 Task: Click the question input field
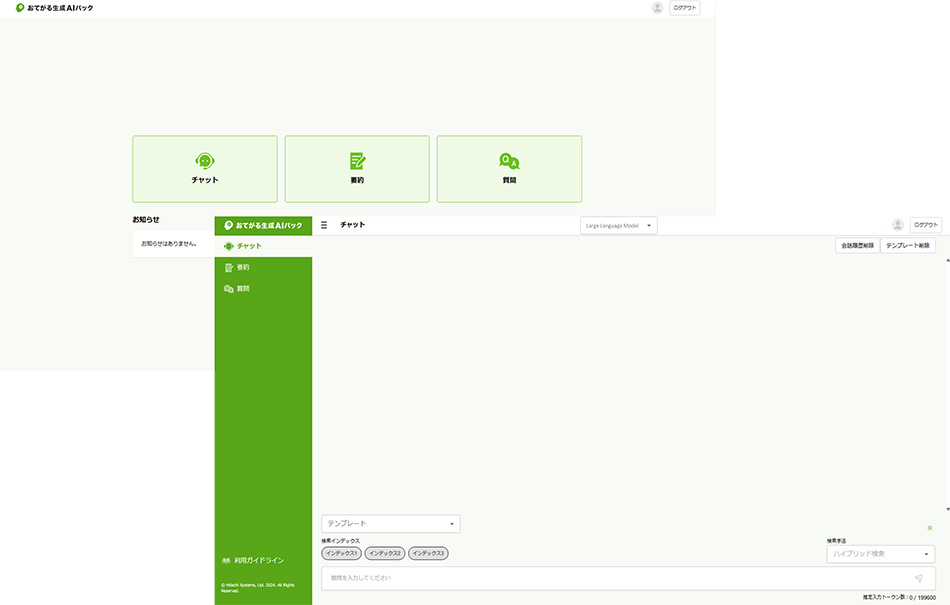[628, 578]
